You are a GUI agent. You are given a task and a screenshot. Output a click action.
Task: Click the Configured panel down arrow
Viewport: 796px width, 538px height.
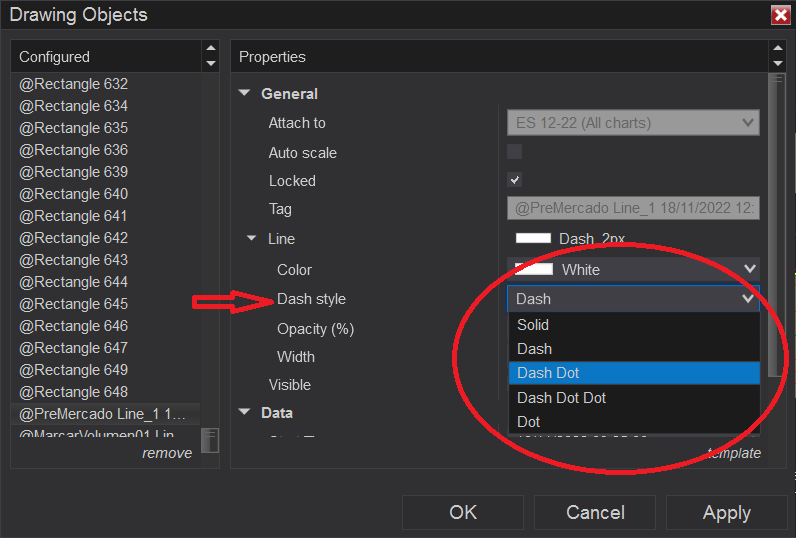[210, 63]
